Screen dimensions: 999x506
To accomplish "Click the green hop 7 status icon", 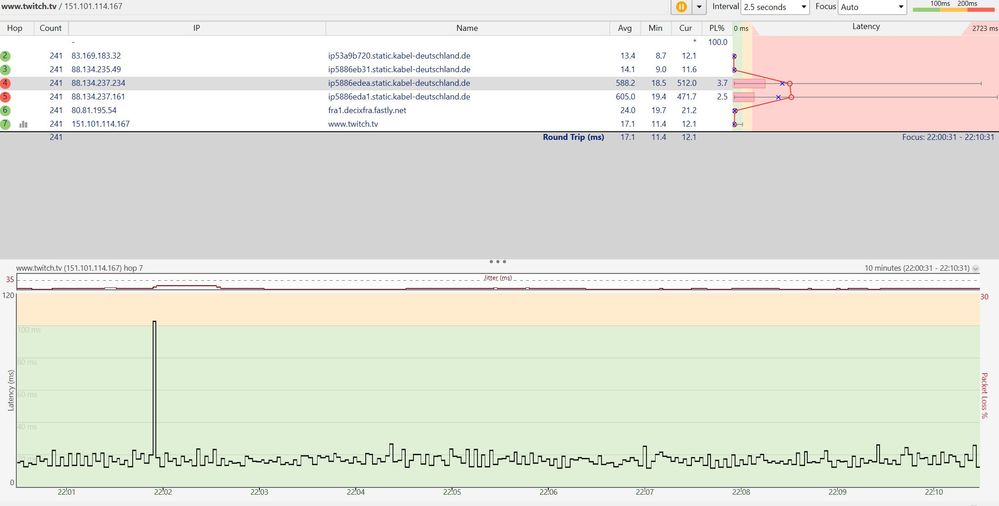I will [6, 124].
